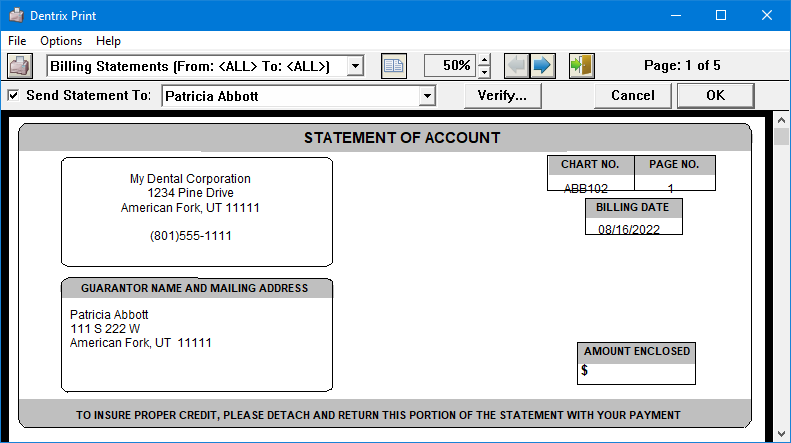This screenshot has width=791, height=443.
Task: Click the Verify... button
Action: (502, 96)
